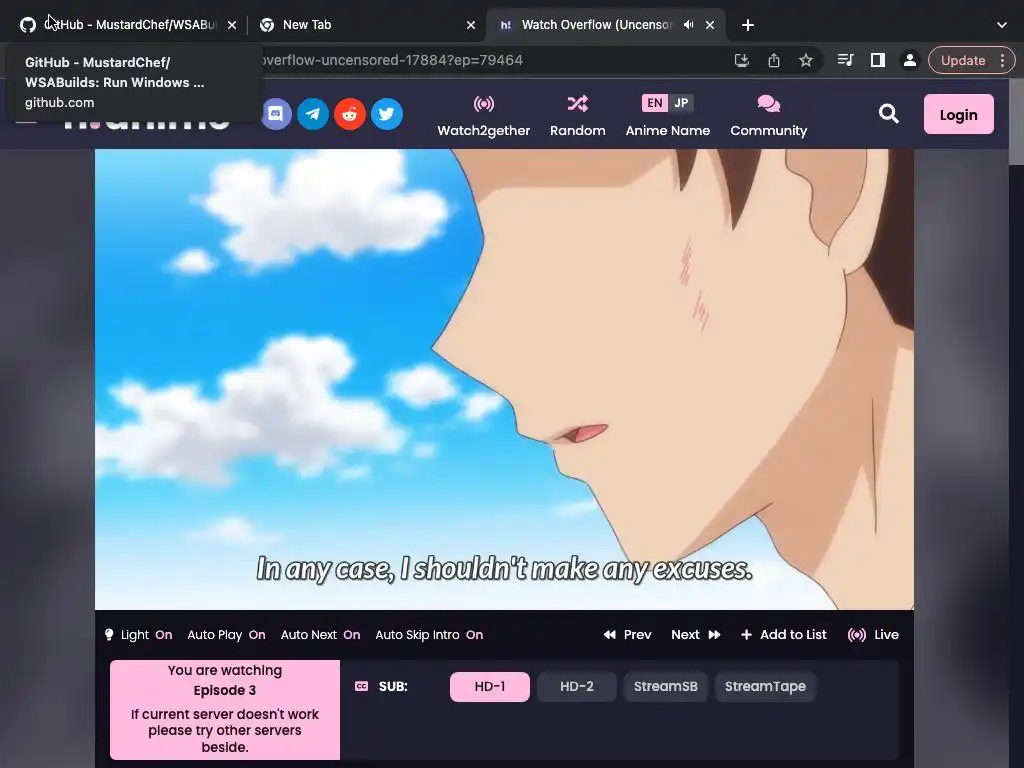Switch to the New Tab tab

[x=366, y=25]
